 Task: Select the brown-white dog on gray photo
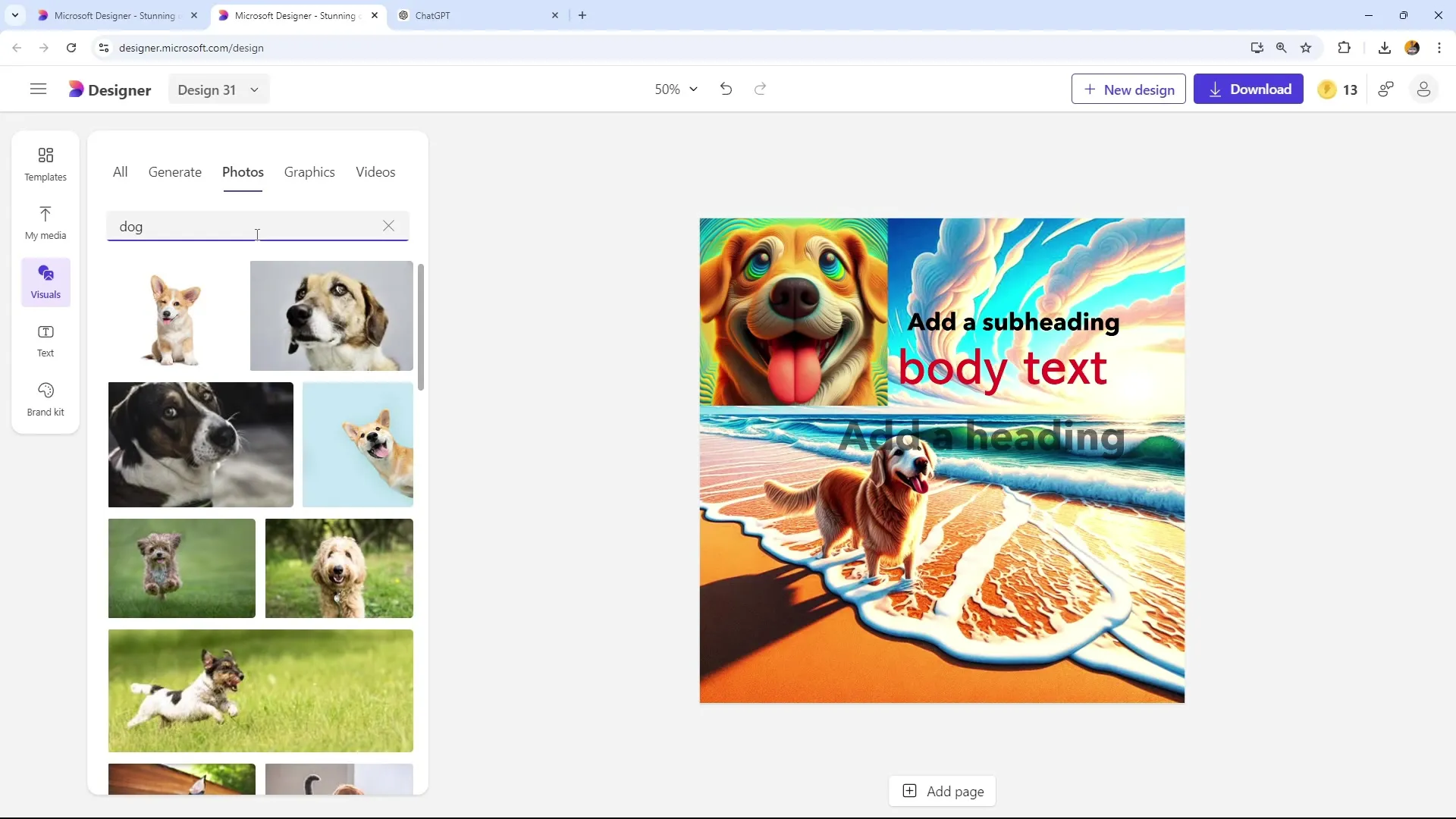pos(331,316)
